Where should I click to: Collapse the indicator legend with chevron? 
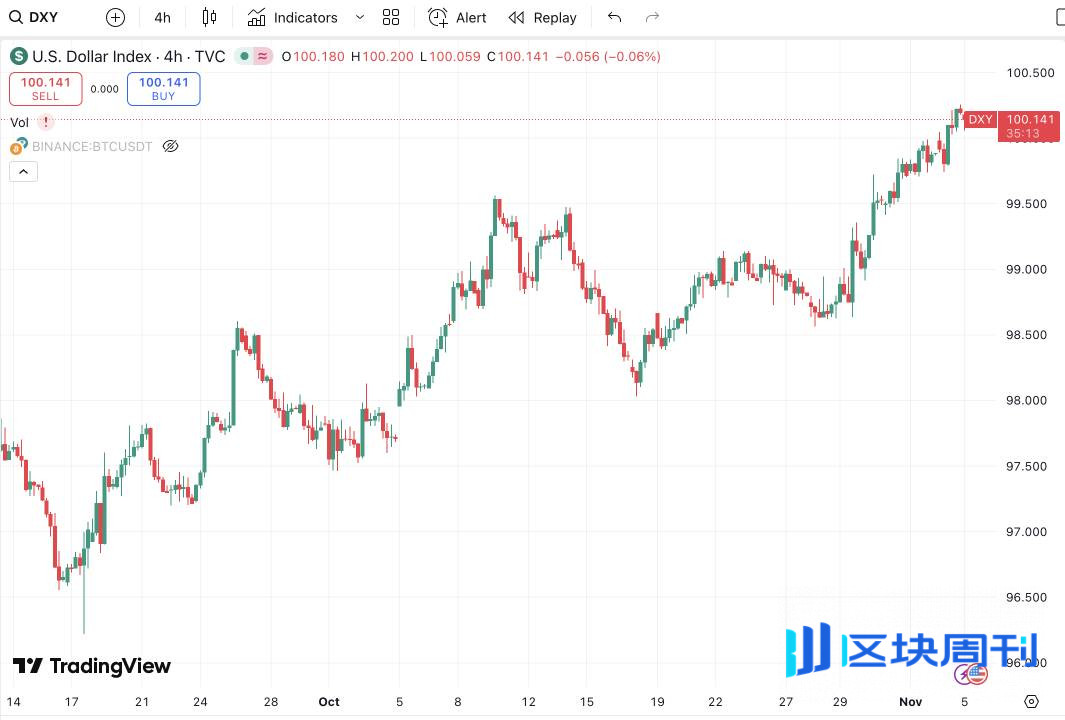pos(24,172)
